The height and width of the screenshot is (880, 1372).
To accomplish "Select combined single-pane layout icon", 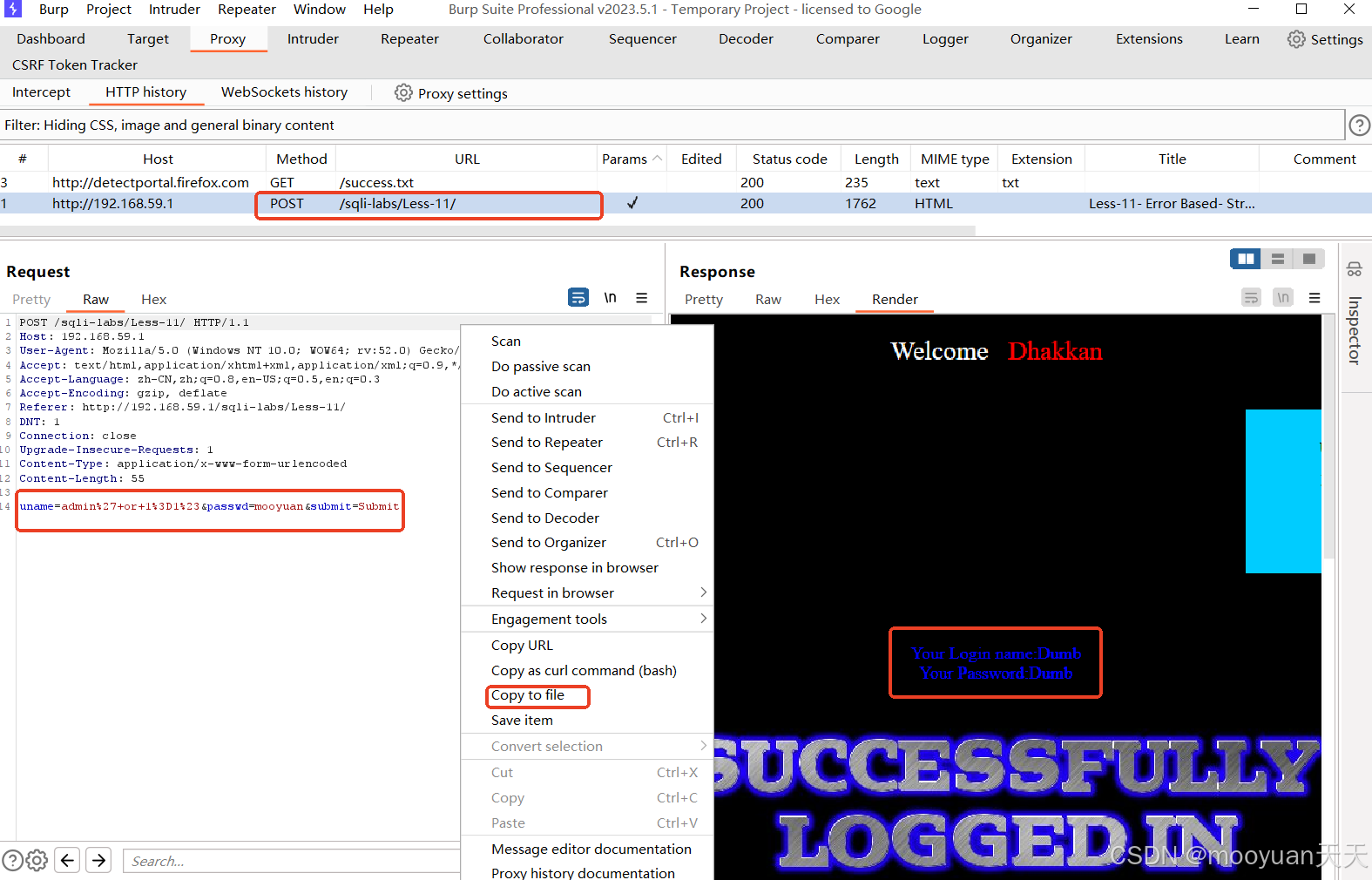I will (1309, 259).
